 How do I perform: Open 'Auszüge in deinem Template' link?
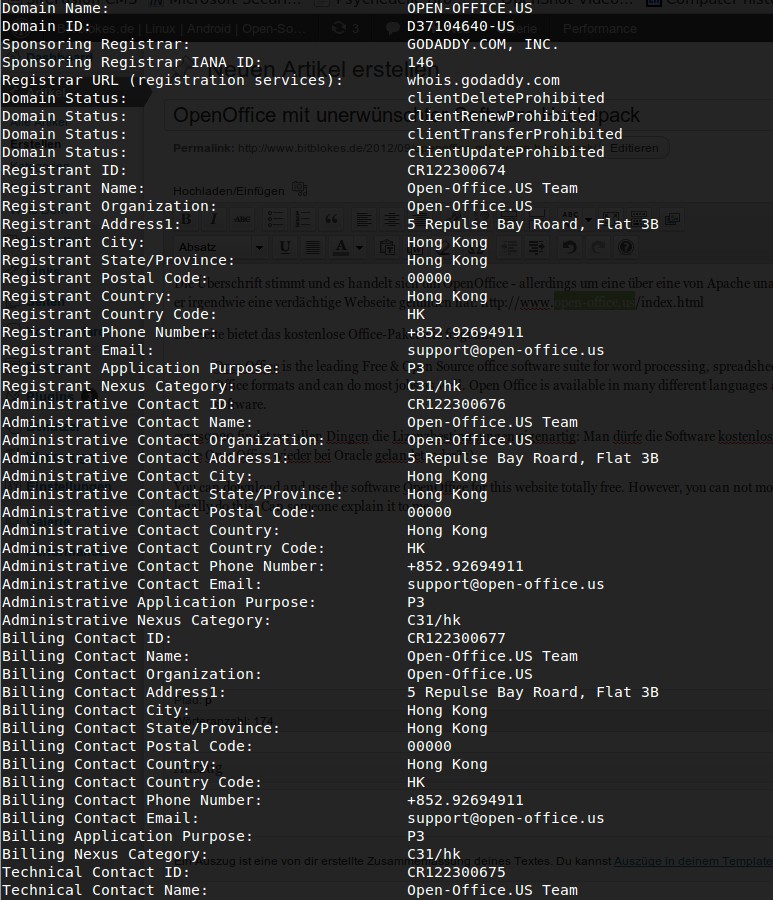point(693,861)
